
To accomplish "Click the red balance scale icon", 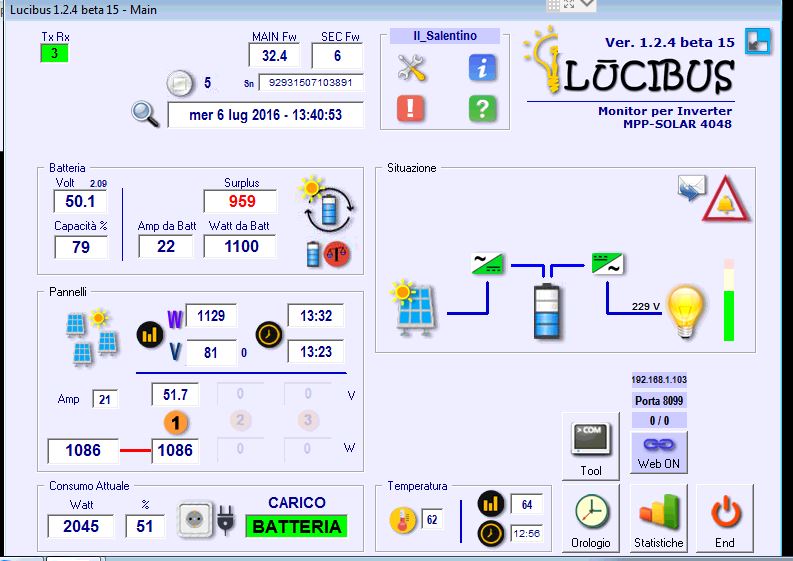I will pyautogui.click(x=337, y=254).
